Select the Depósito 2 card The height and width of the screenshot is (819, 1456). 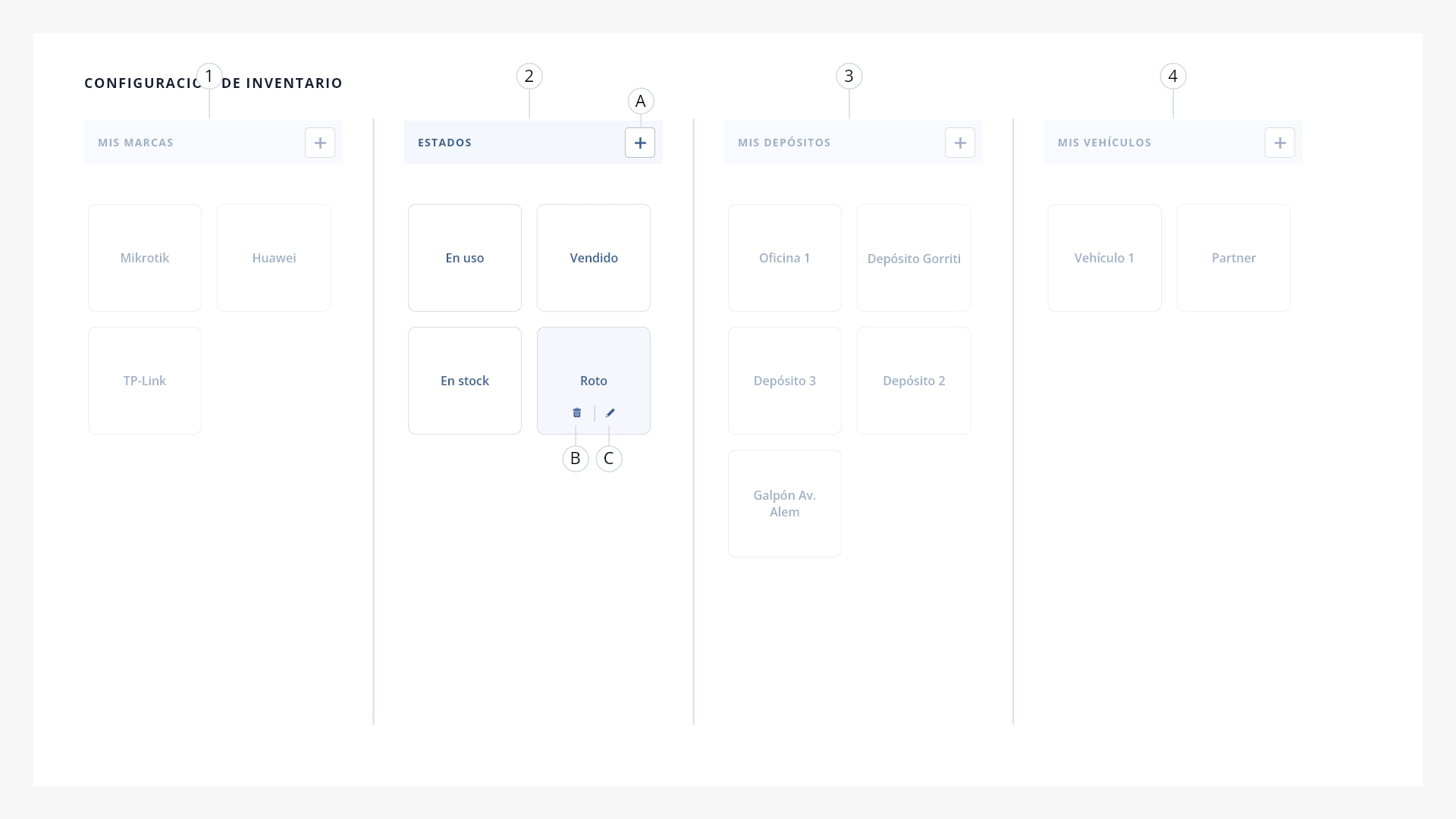coord(914,381)
